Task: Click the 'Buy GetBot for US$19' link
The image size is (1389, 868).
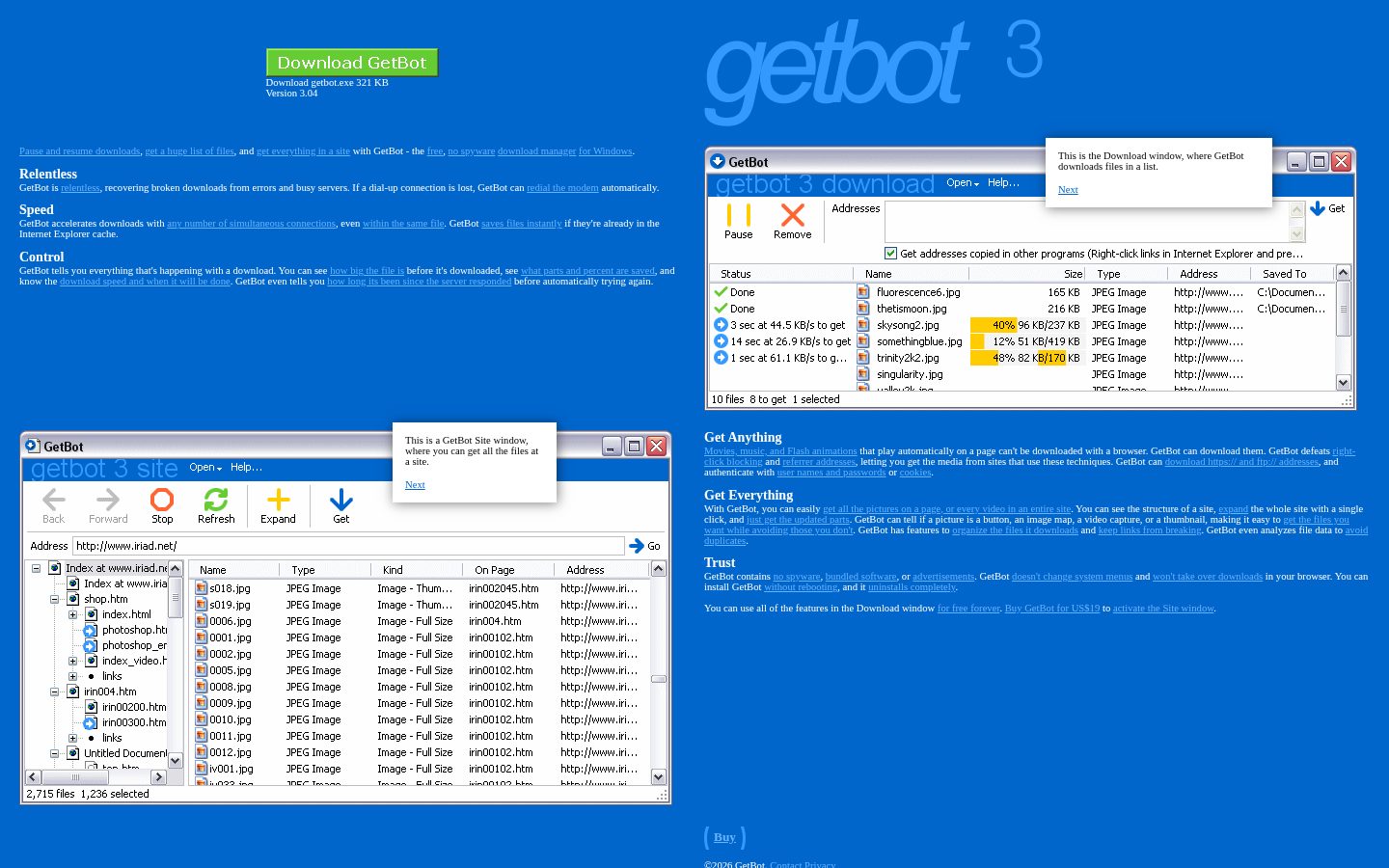Action: click(x=1052, y=608)
